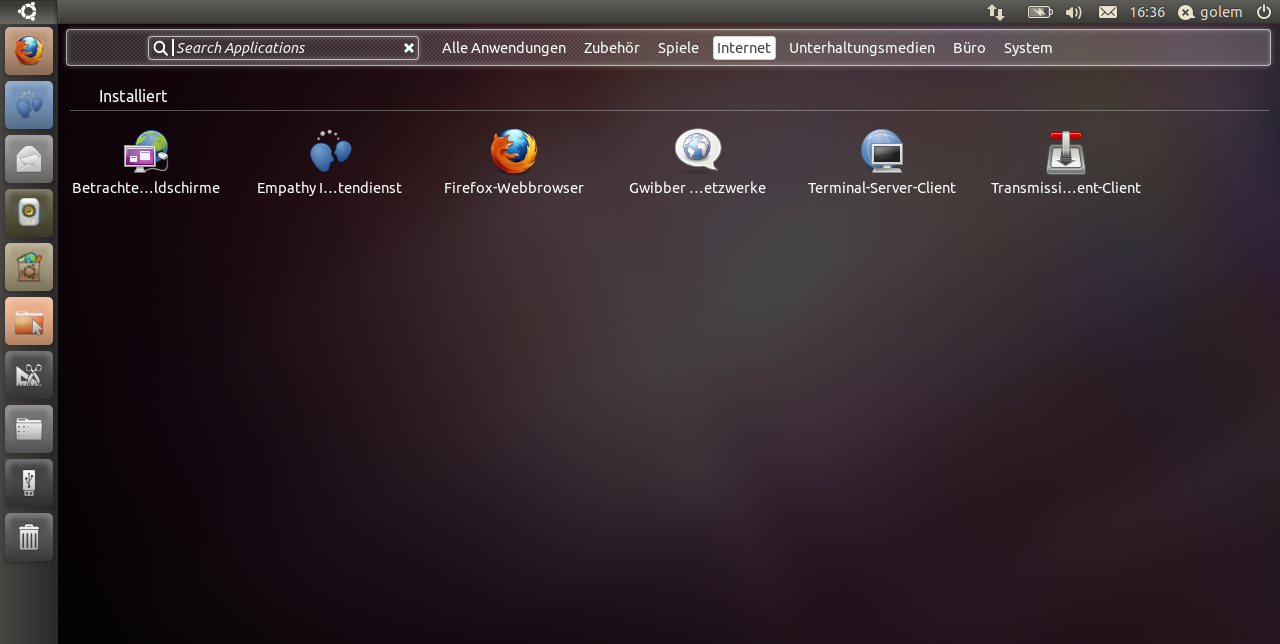1280x644 pixels.
Task: Click into the Search Applications field
Action: (285, 48)
